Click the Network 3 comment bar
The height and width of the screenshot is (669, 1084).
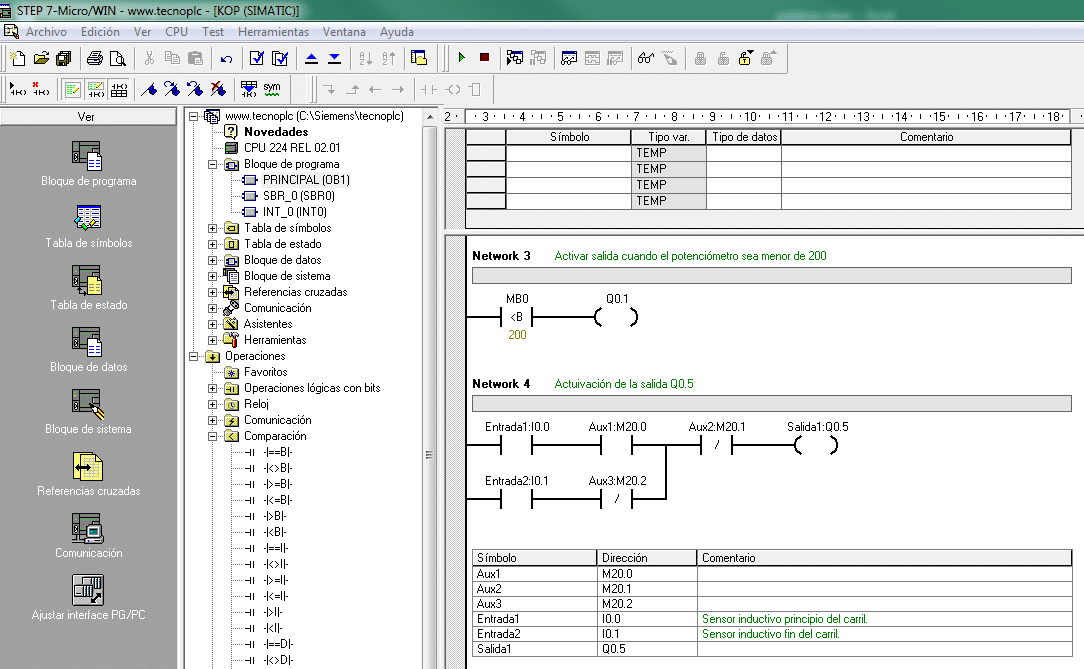(770, 276)
